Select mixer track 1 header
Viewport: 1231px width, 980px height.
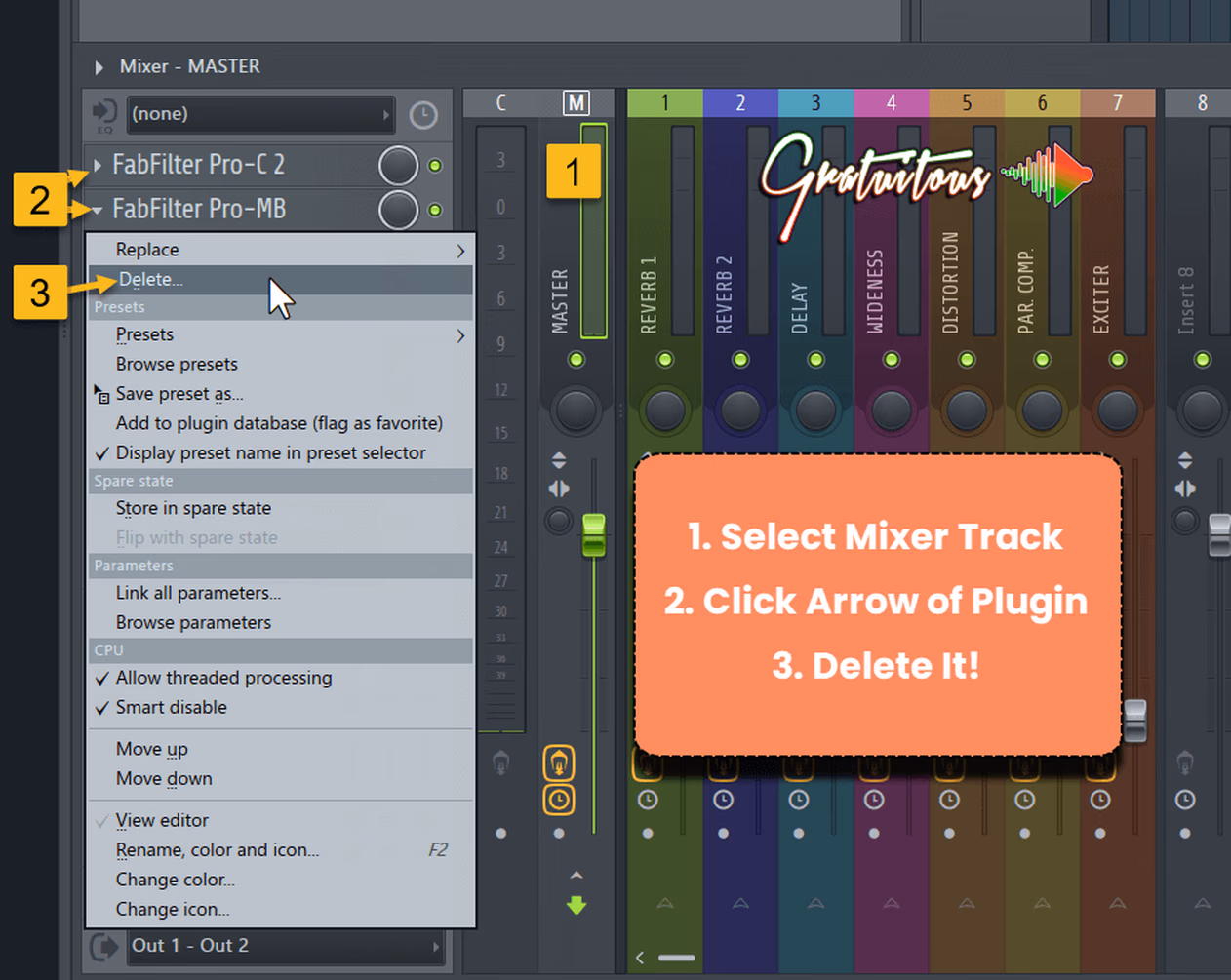click(665, 102)
